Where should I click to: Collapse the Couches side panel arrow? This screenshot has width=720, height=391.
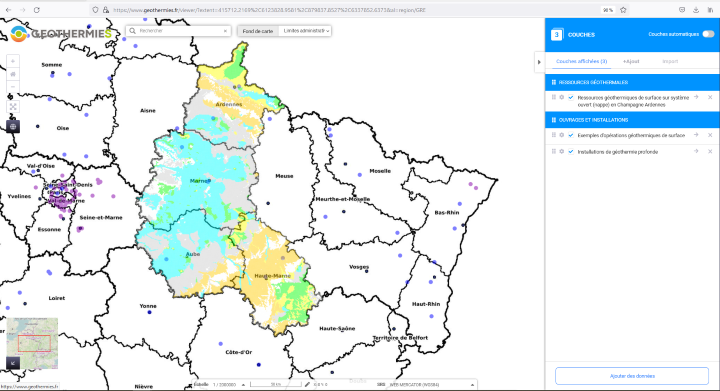point(539,62)
